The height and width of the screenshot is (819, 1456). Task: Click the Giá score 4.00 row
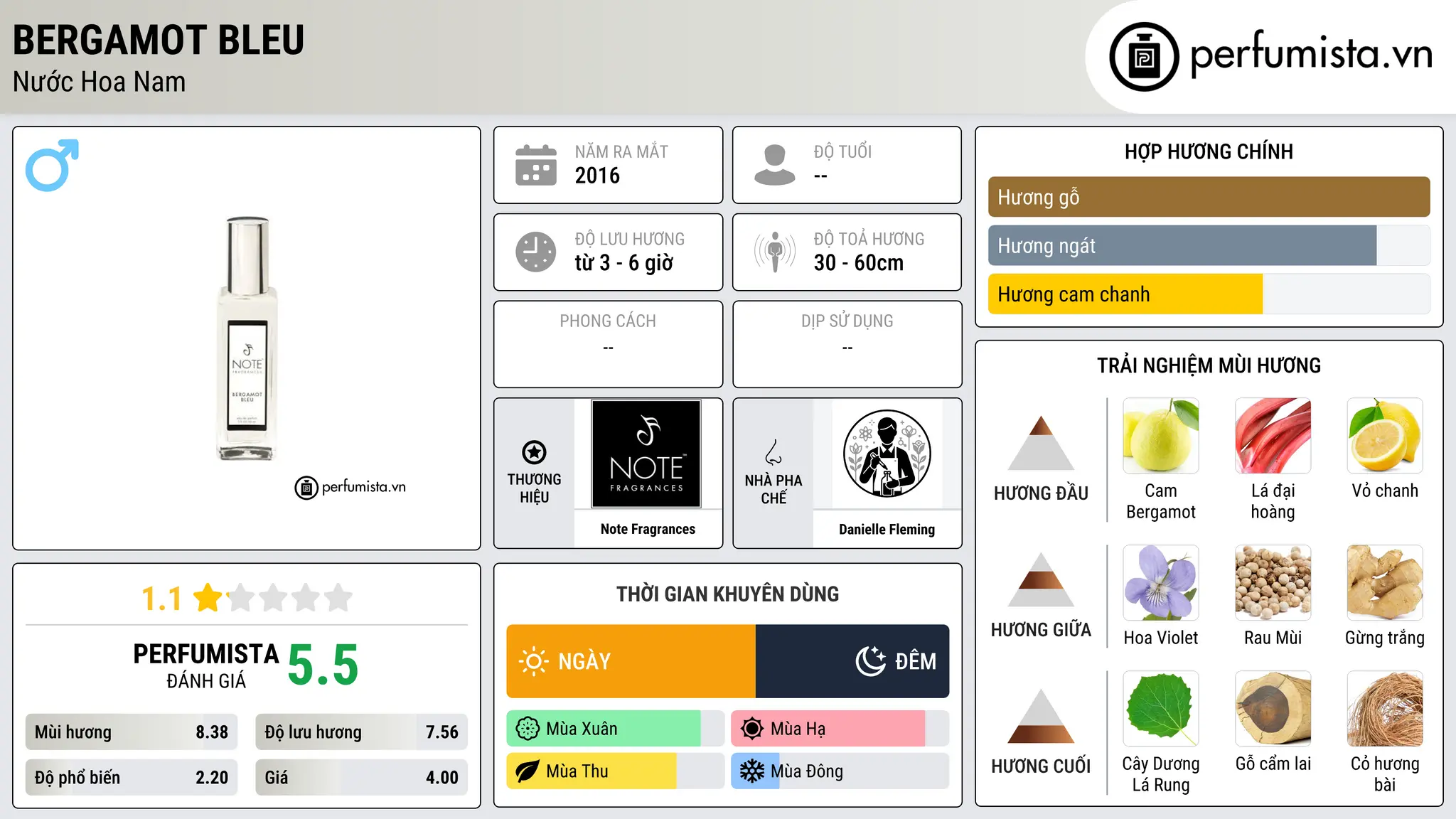point(361,778)
